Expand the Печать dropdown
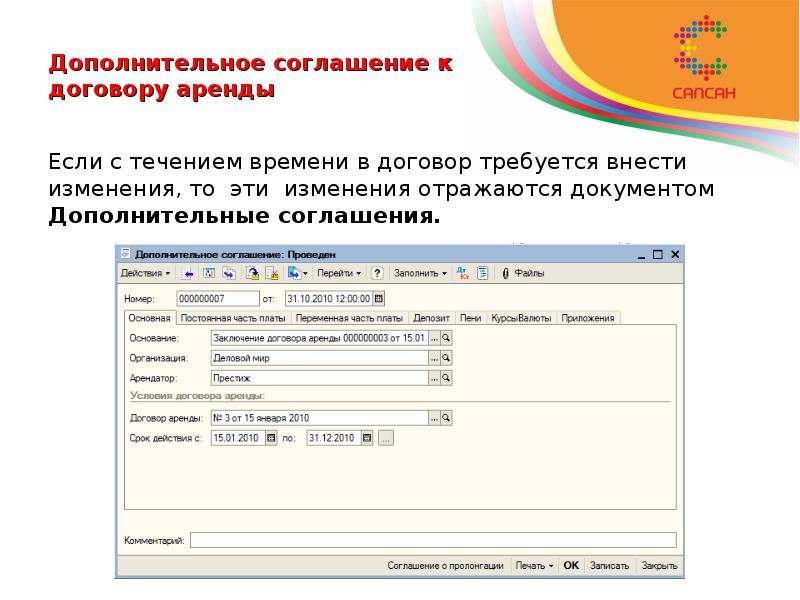Viewport: 800px width, 600px height. point(534,566)
